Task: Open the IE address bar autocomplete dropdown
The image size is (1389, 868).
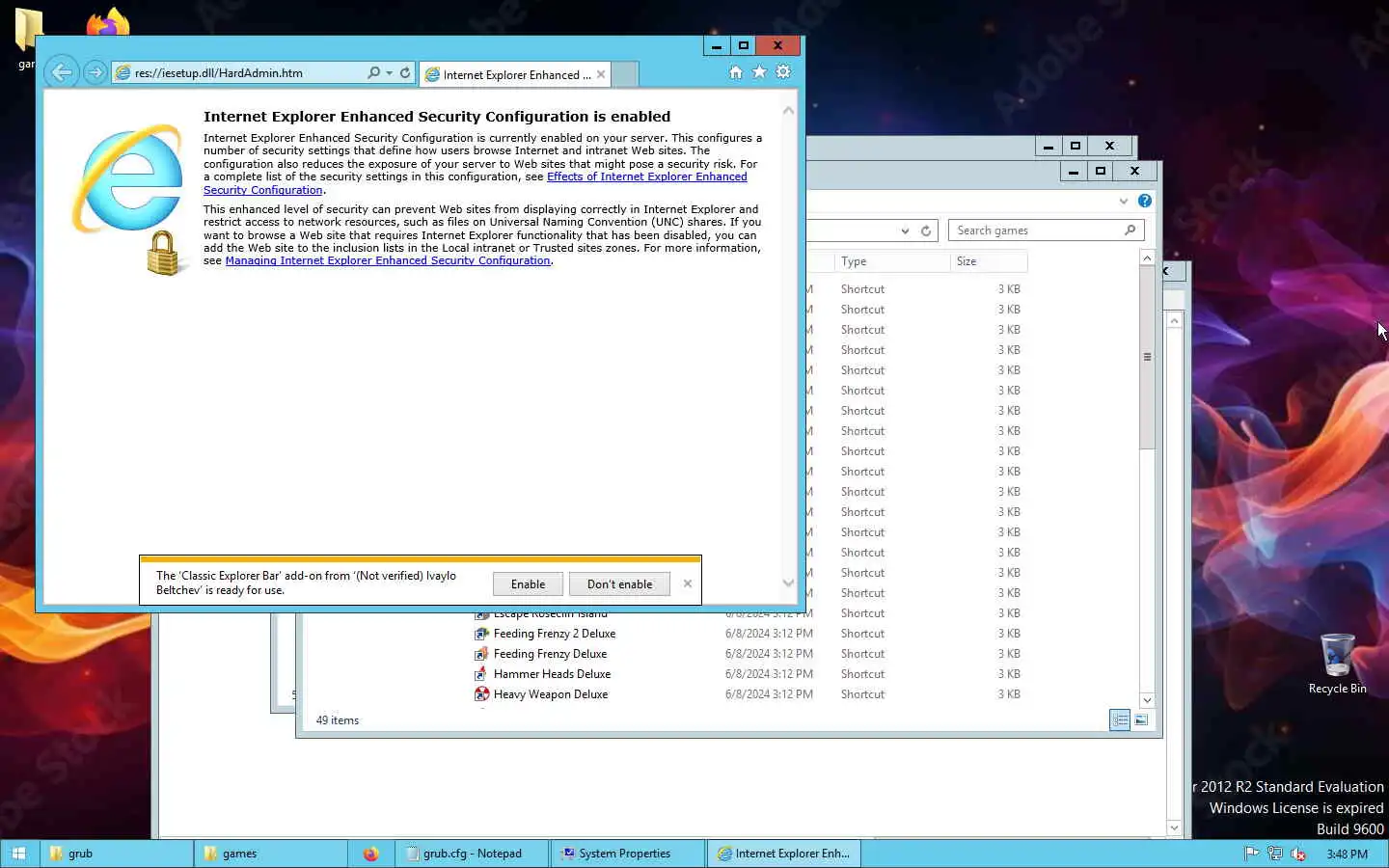Action: click(x=389, y=73)
